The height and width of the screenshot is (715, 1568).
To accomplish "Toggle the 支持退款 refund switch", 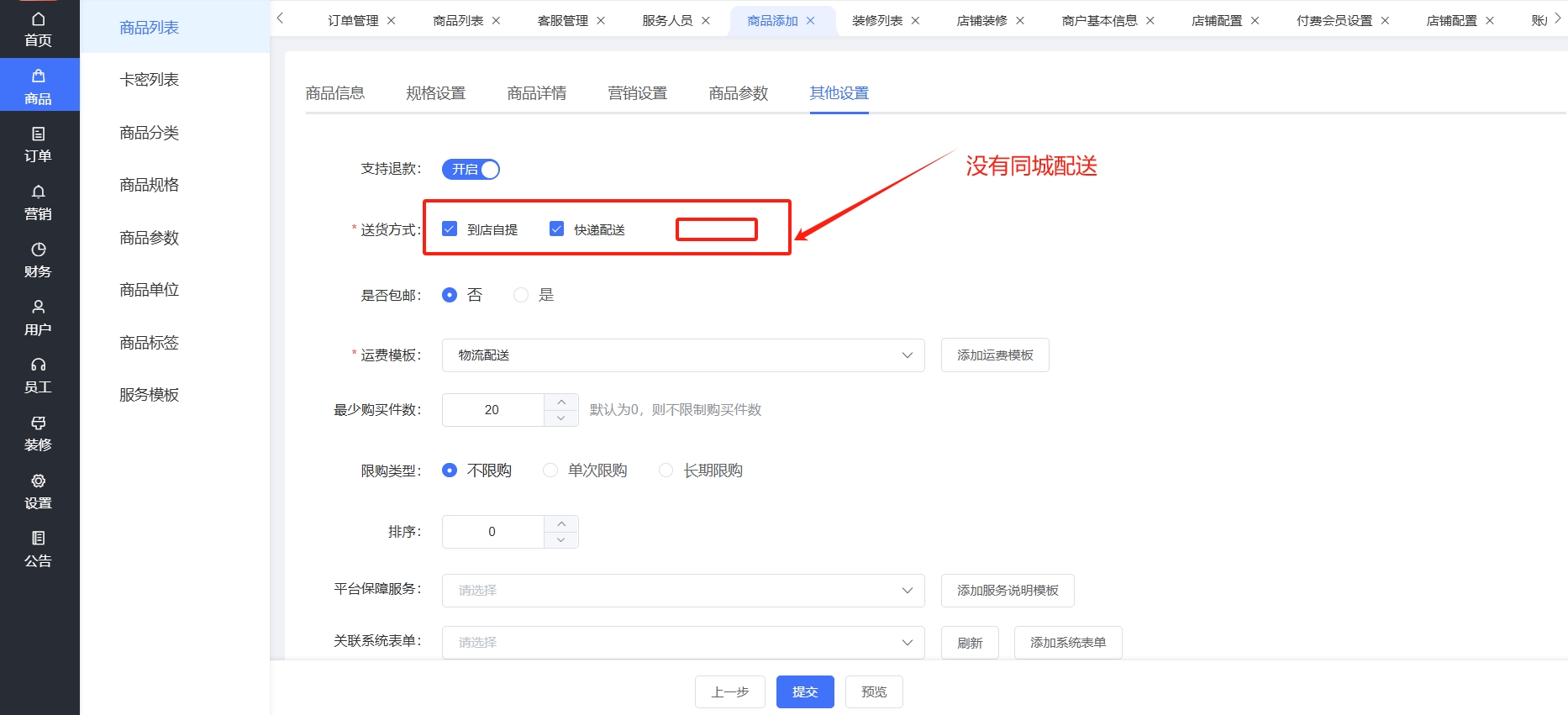I will tap(471, 170).
